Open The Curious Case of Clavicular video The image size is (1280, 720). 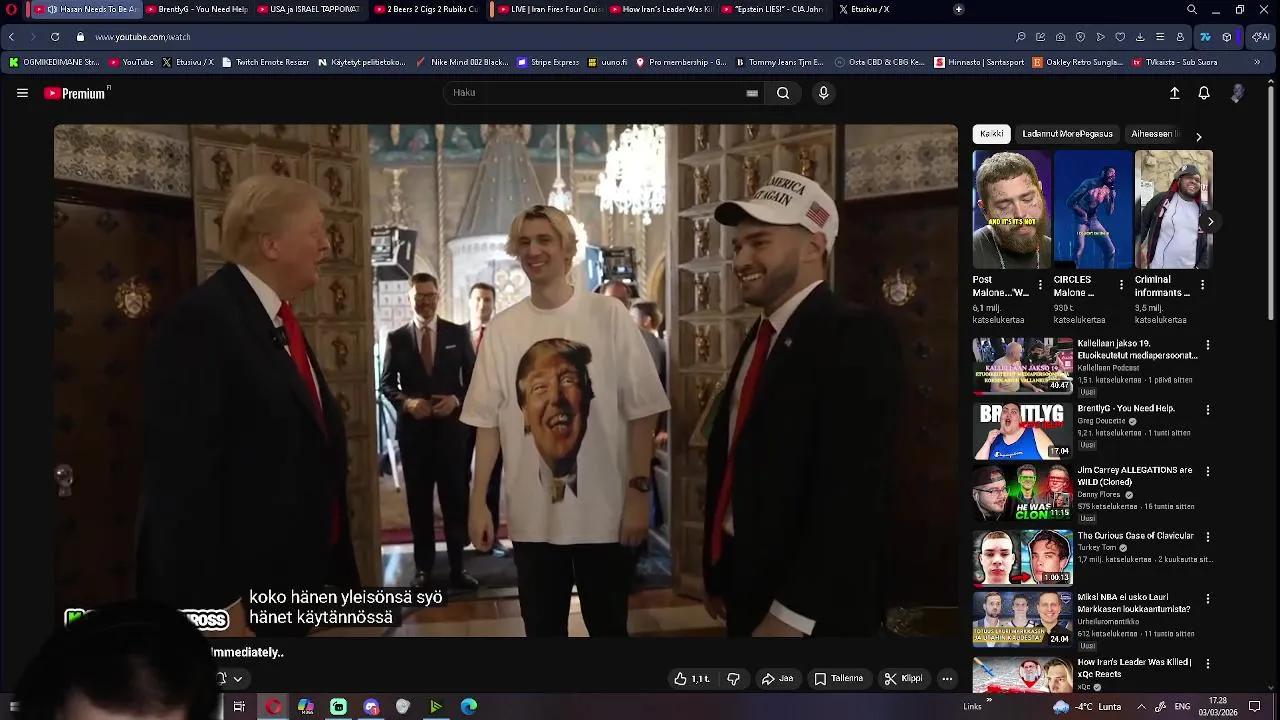point(1135,536)
